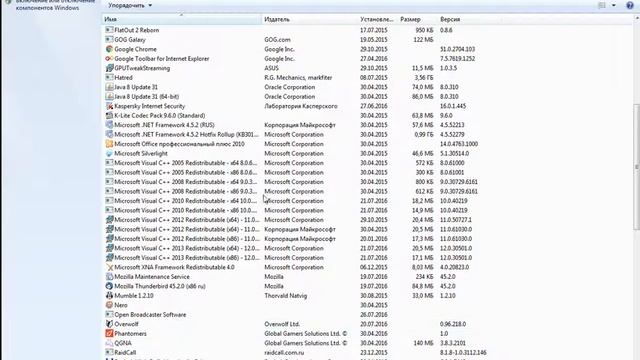Click version 14.0.4763.1000 cell
The width and height of the screenshot is (640, 360).
pos(459,144)
